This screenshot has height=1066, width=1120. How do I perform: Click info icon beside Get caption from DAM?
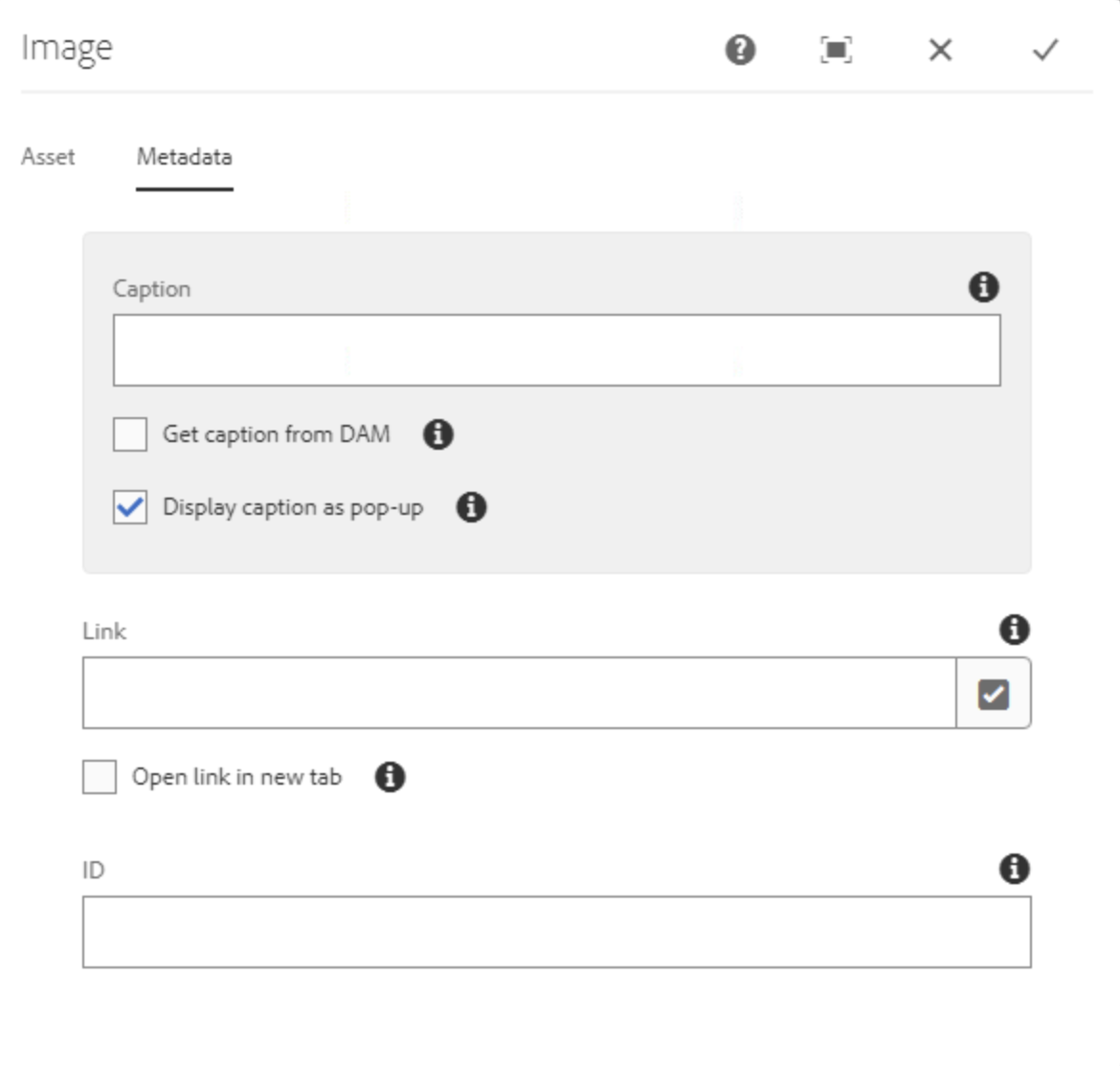coord(438,434)
